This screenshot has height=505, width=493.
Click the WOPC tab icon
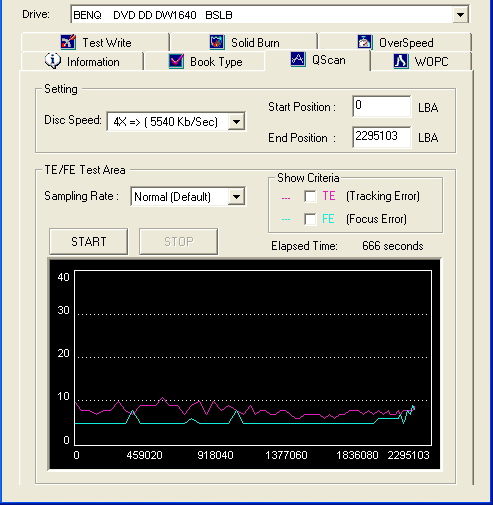coord(401,61)
